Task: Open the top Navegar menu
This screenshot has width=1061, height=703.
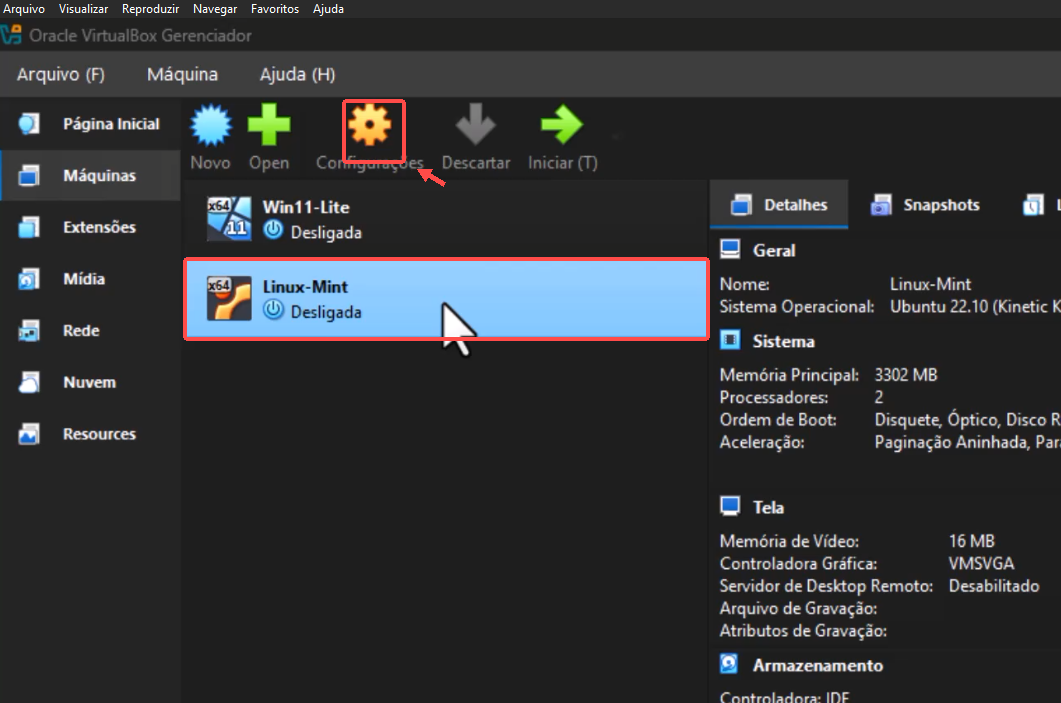Action: pos(215,9)
